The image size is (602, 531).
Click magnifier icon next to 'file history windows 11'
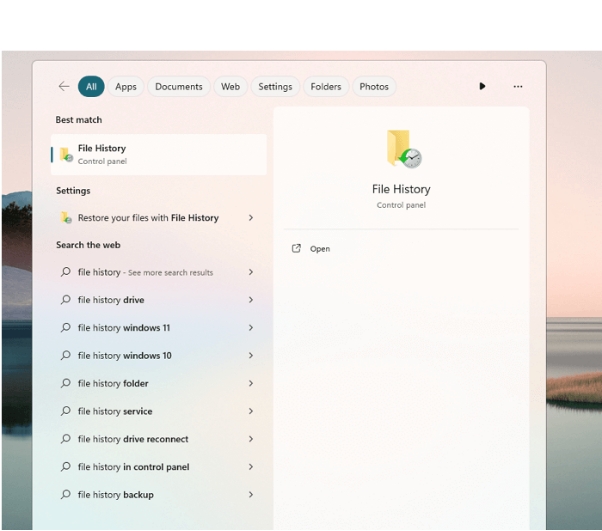(x=66, y=328)
